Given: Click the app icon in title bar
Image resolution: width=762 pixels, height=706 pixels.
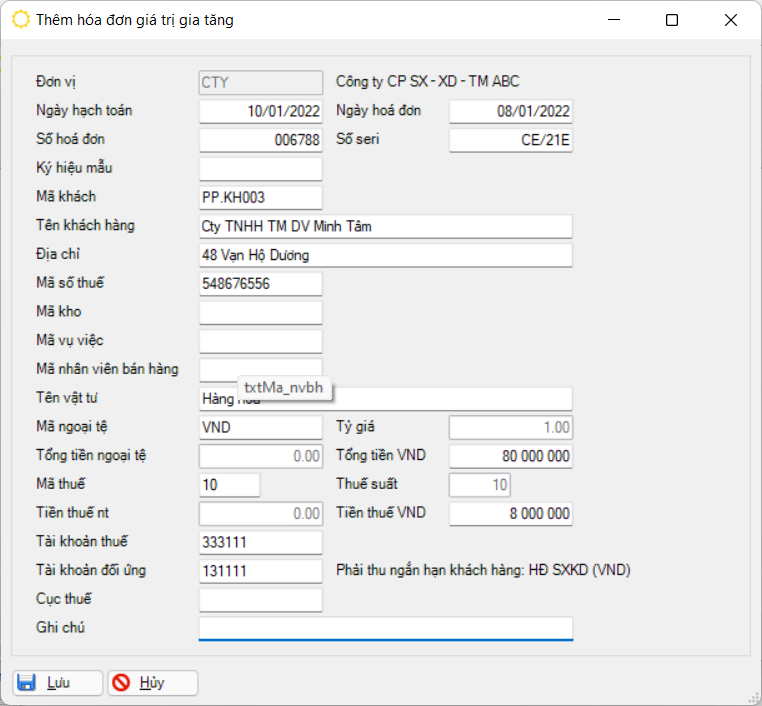Looking at the screenshot, I should [19, 20].
